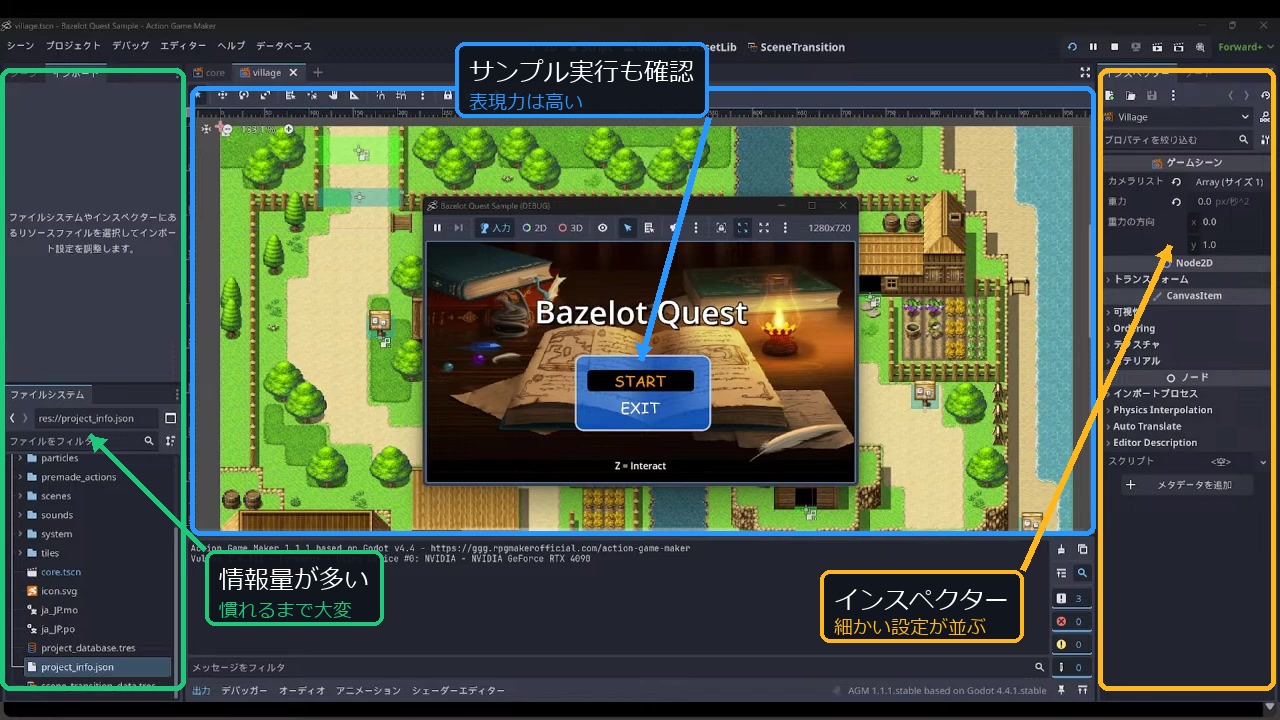Open the Inspector history icon

click(1265, 96)
